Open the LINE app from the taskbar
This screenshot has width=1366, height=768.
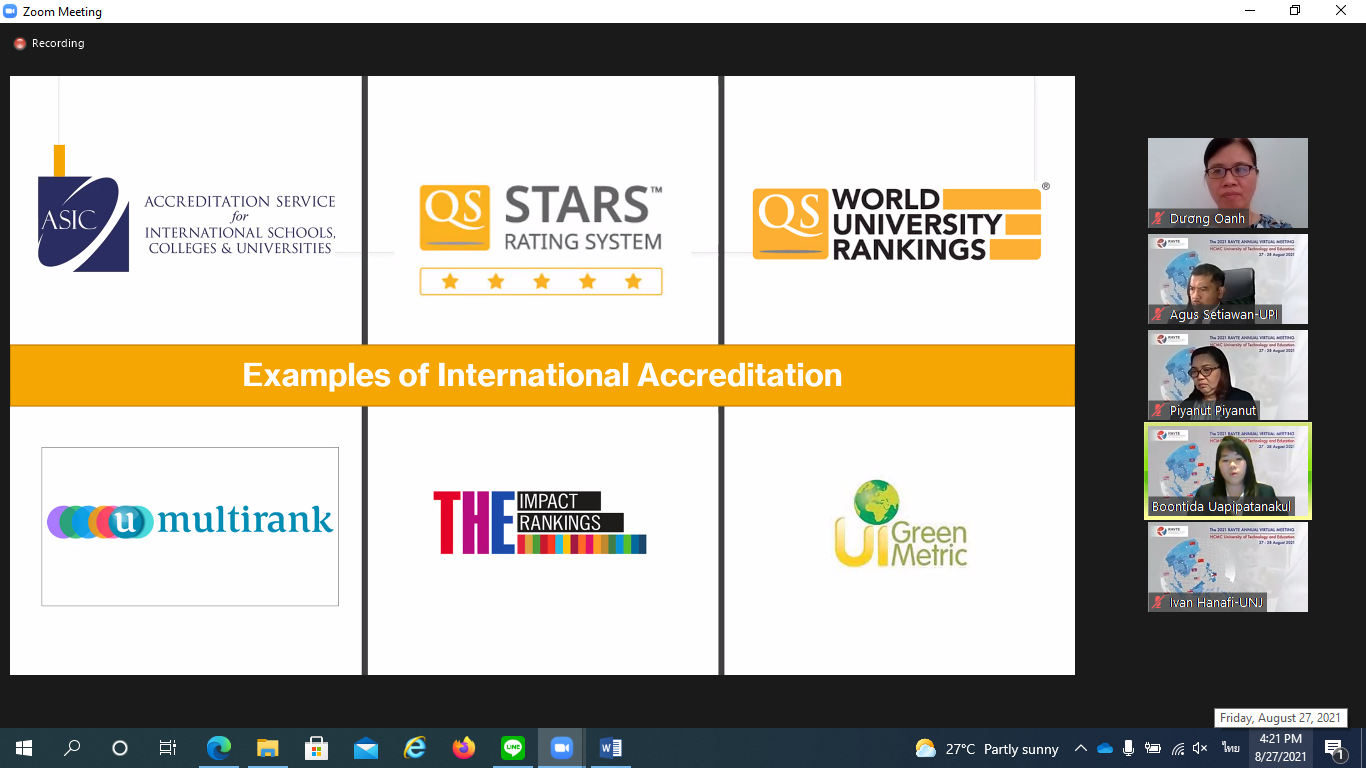(512, 748)
